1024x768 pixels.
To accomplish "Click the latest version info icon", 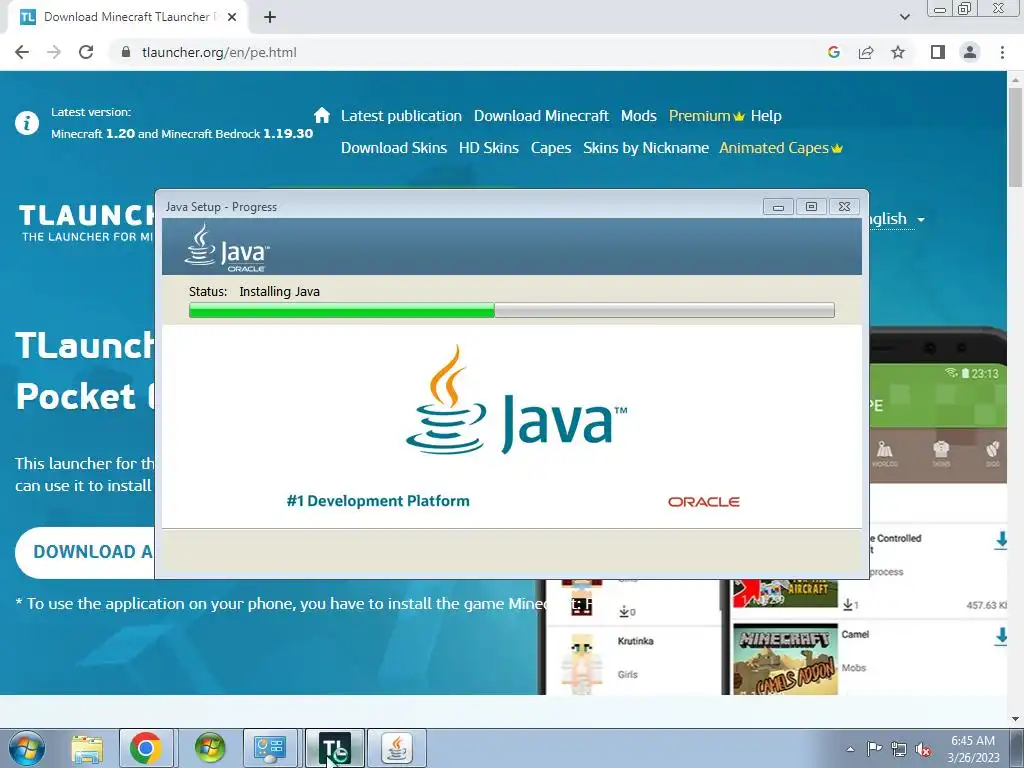I will point(27,123).
